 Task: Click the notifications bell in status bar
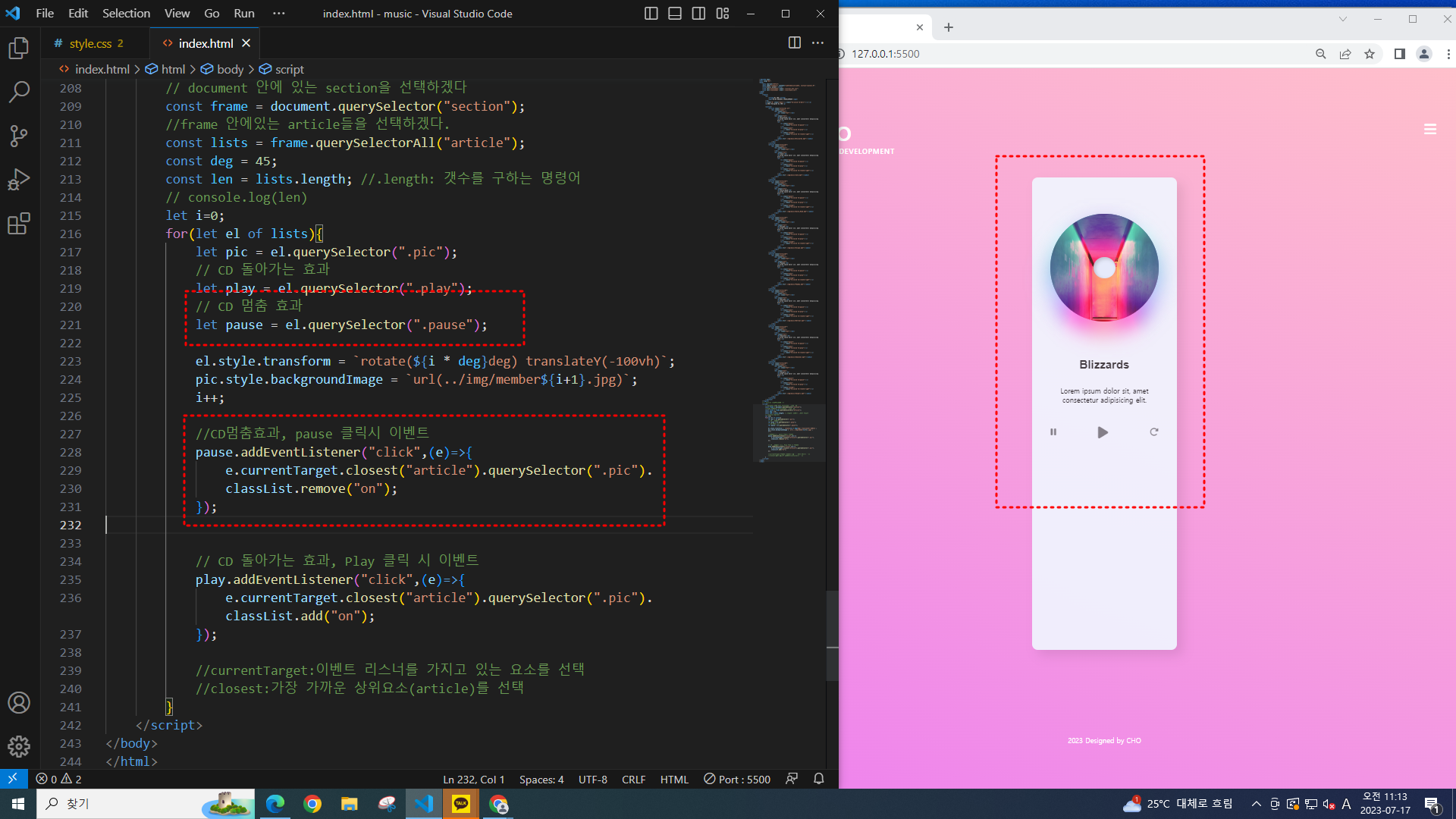[x=819, y=779]
